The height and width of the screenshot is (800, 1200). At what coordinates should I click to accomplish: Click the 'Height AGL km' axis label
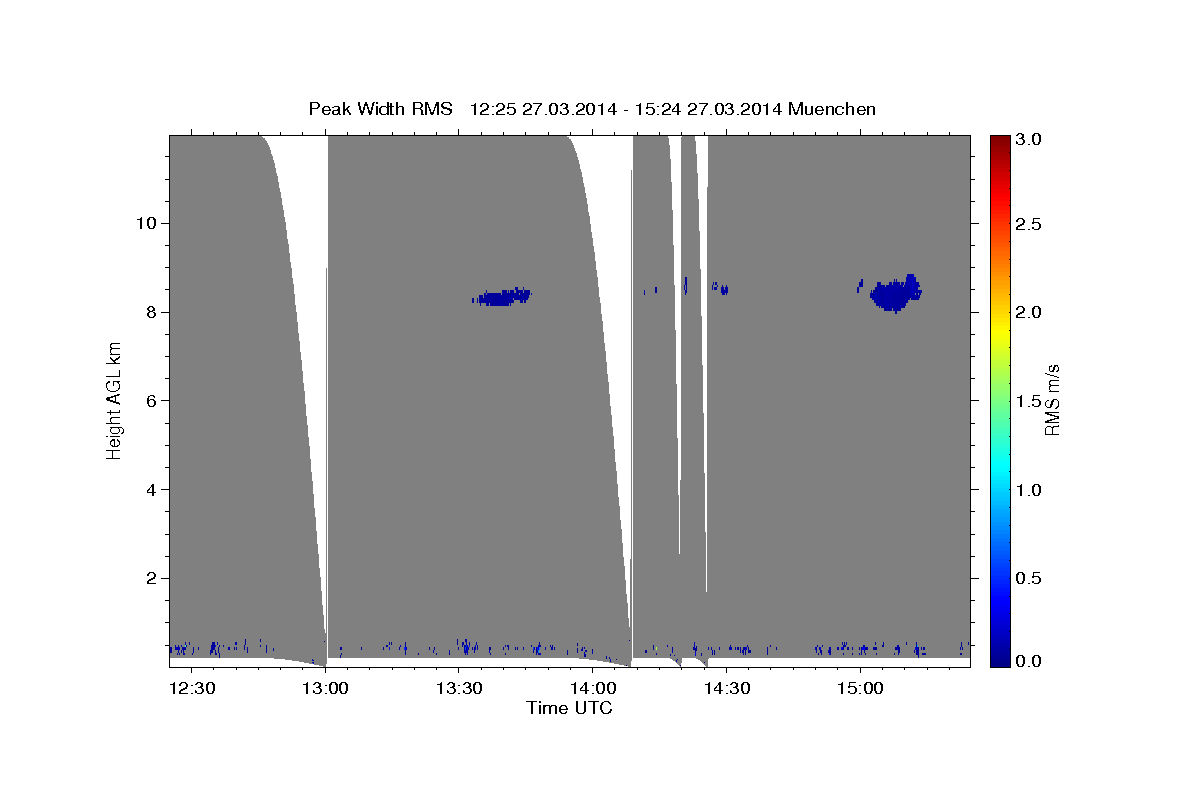point(115,401)
